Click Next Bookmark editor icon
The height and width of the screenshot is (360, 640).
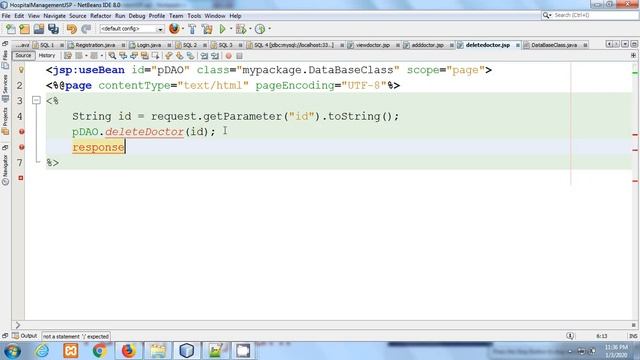pos(180,56)
